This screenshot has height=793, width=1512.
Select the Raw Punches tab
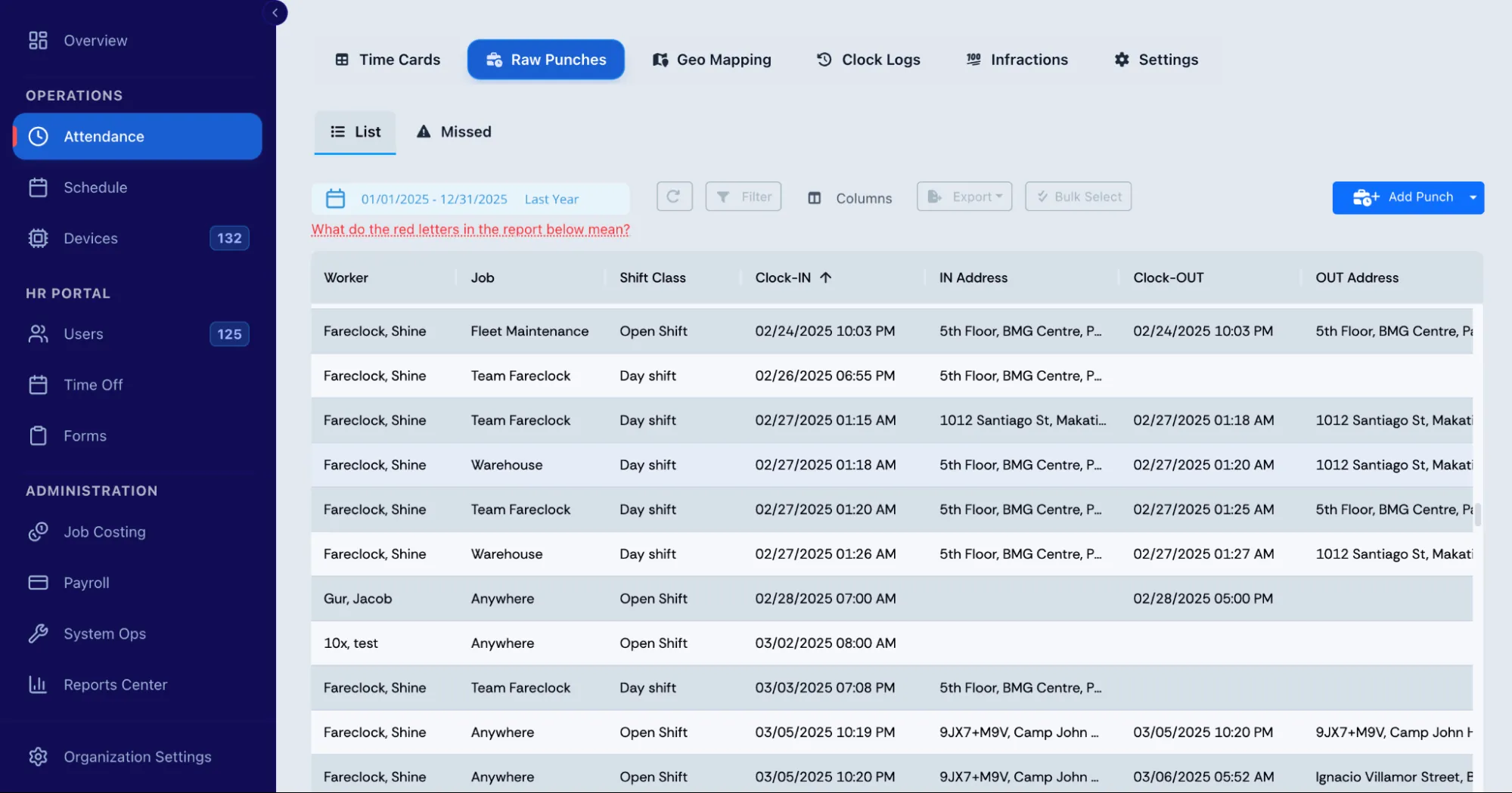click(x=546, y=60)
